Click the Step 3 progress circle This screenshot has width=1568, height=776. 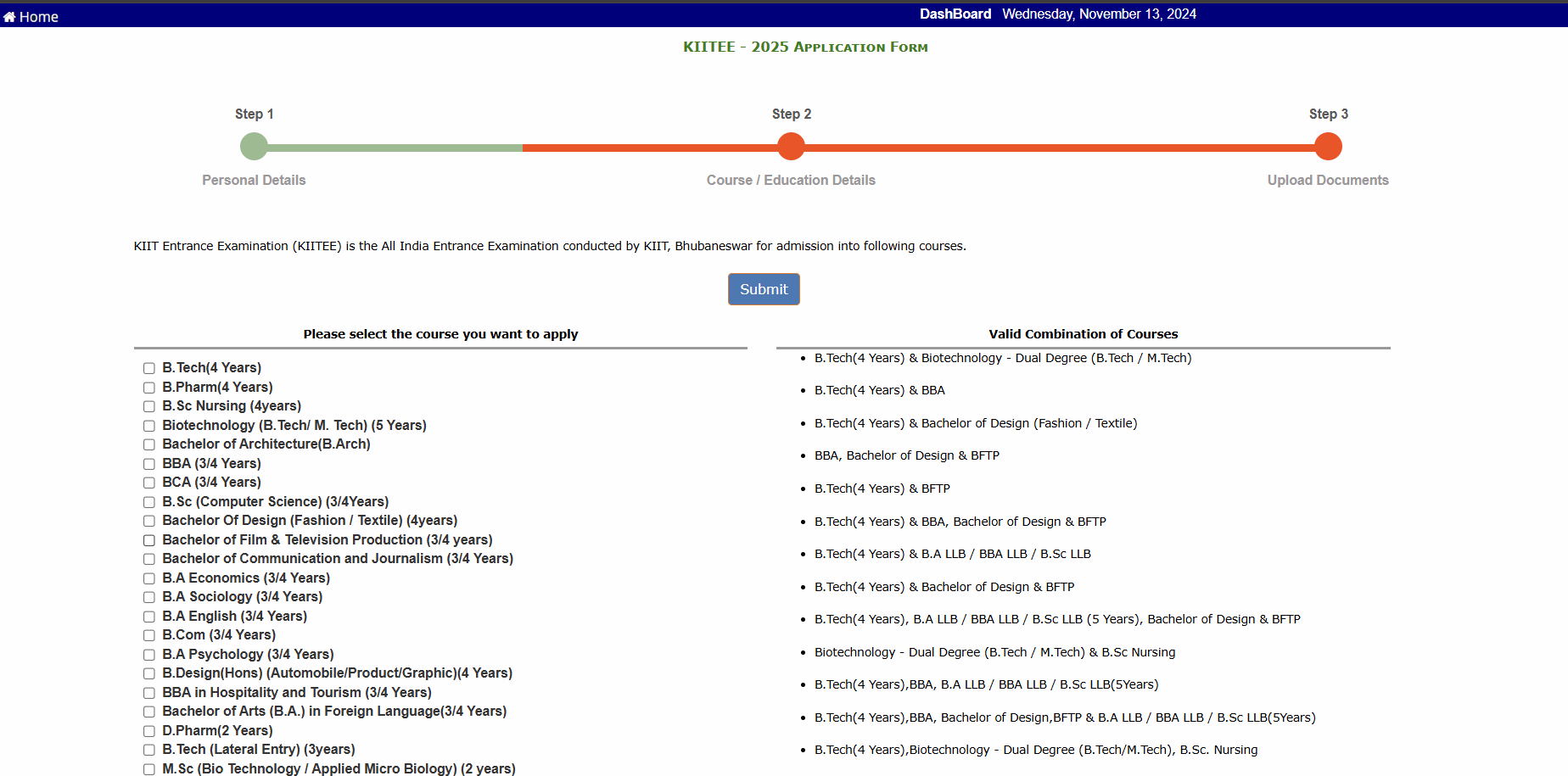tap(1328, 146)
